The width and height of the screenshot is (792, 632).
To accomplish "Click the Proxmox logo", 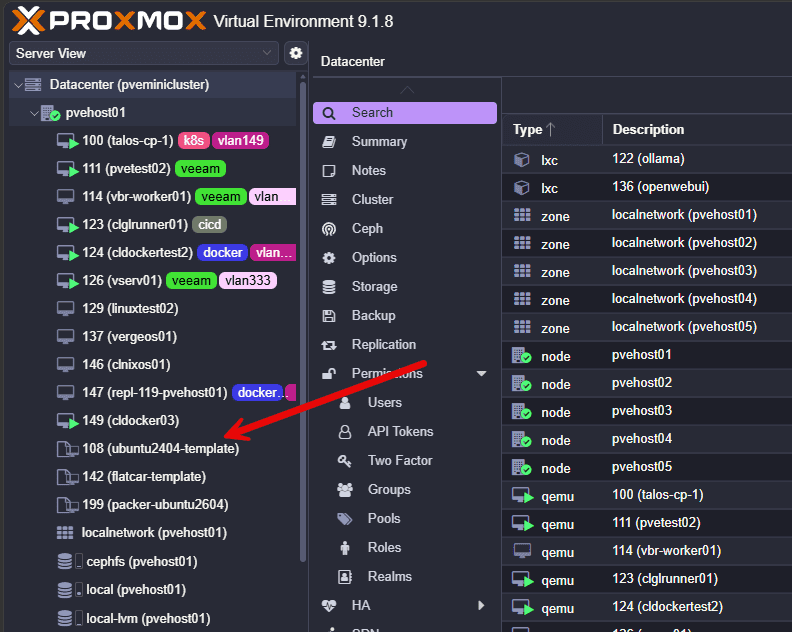I will [109, 21].
